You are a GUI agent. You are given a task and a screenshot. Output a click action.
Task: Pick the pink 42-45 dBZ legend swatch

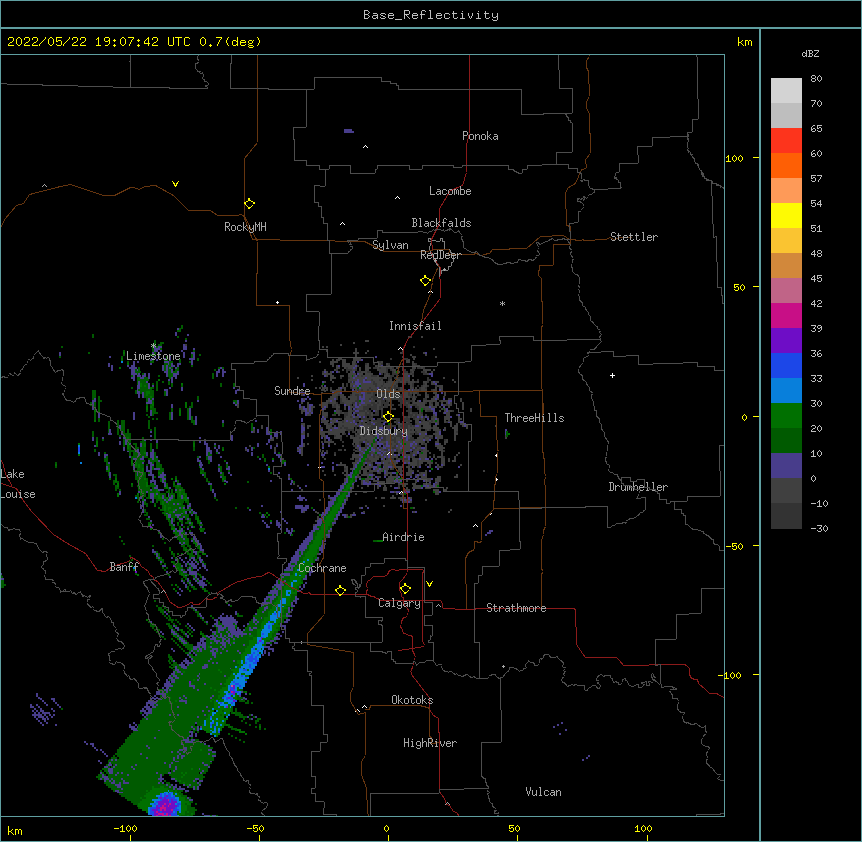coord(786,290)
